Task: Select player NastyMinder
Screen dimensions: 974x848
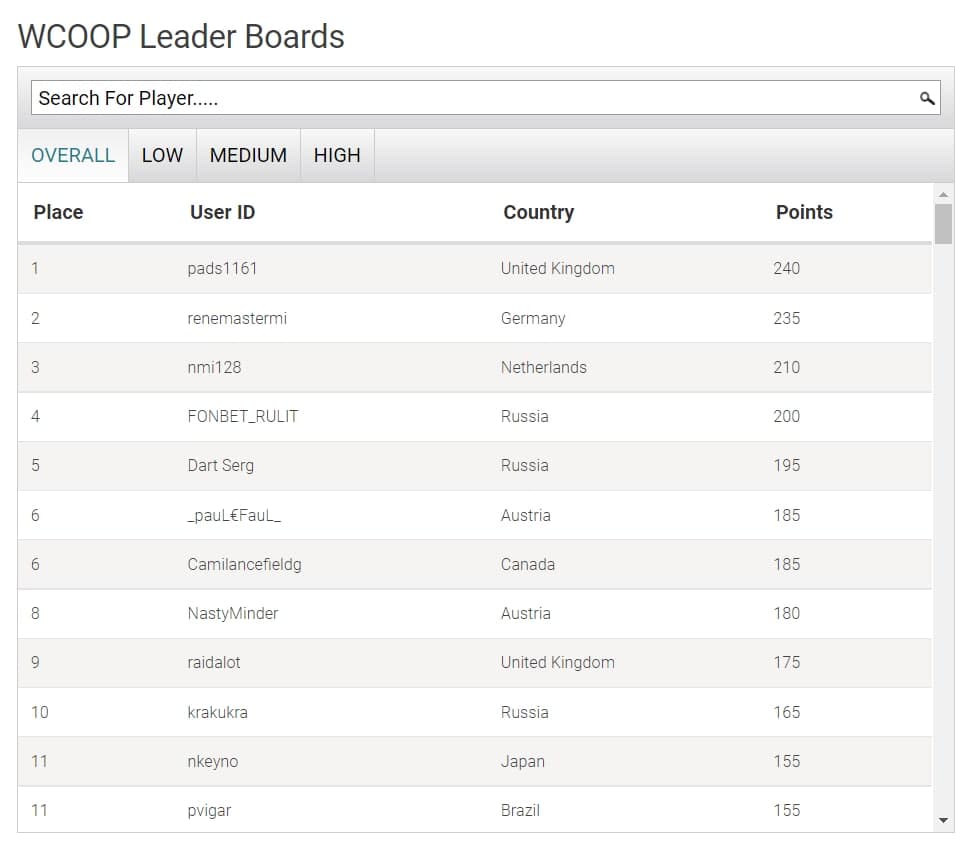Action: pyautogui.click(x=233, y=613)
